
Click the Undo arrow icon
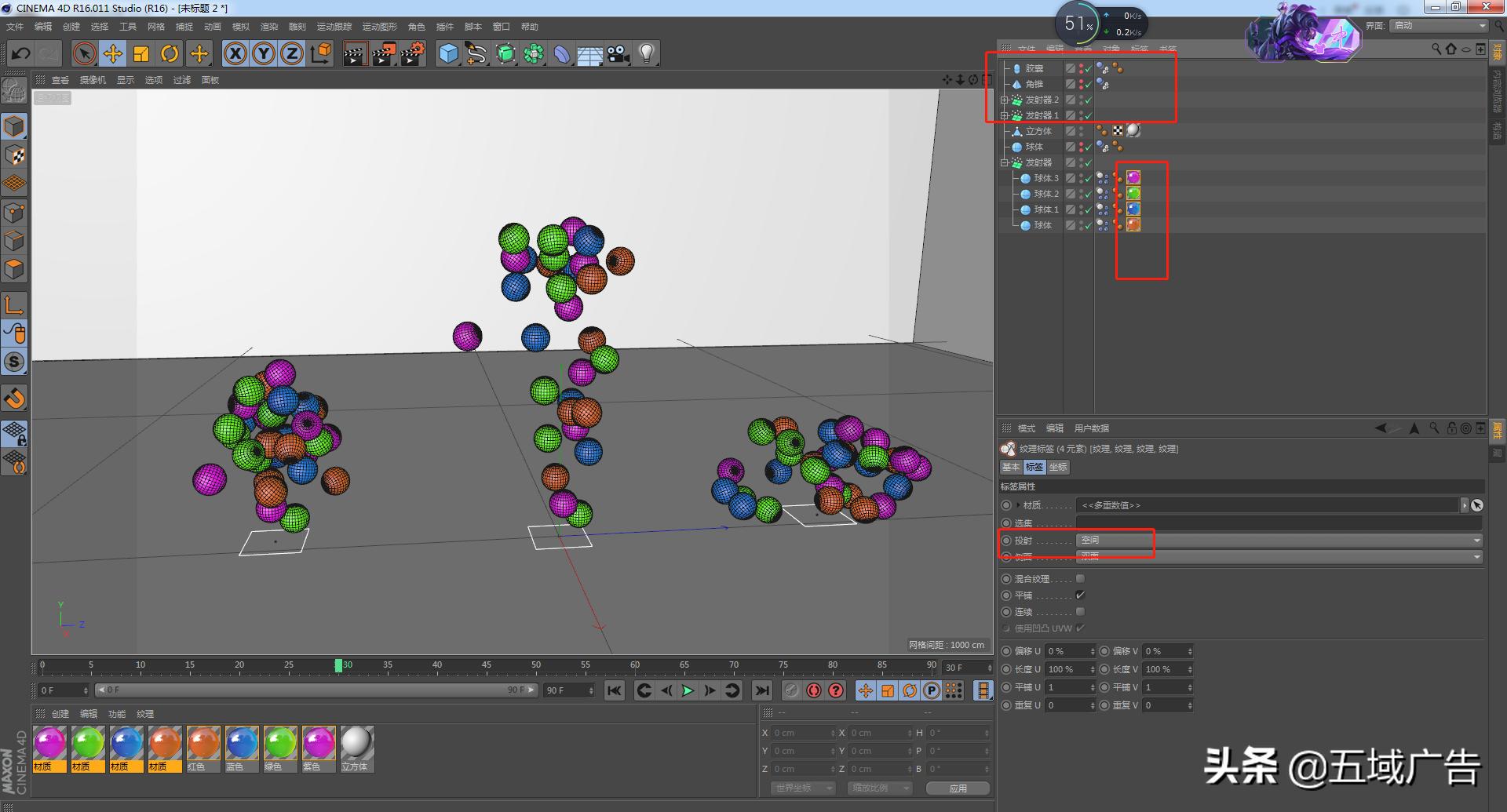21,54
